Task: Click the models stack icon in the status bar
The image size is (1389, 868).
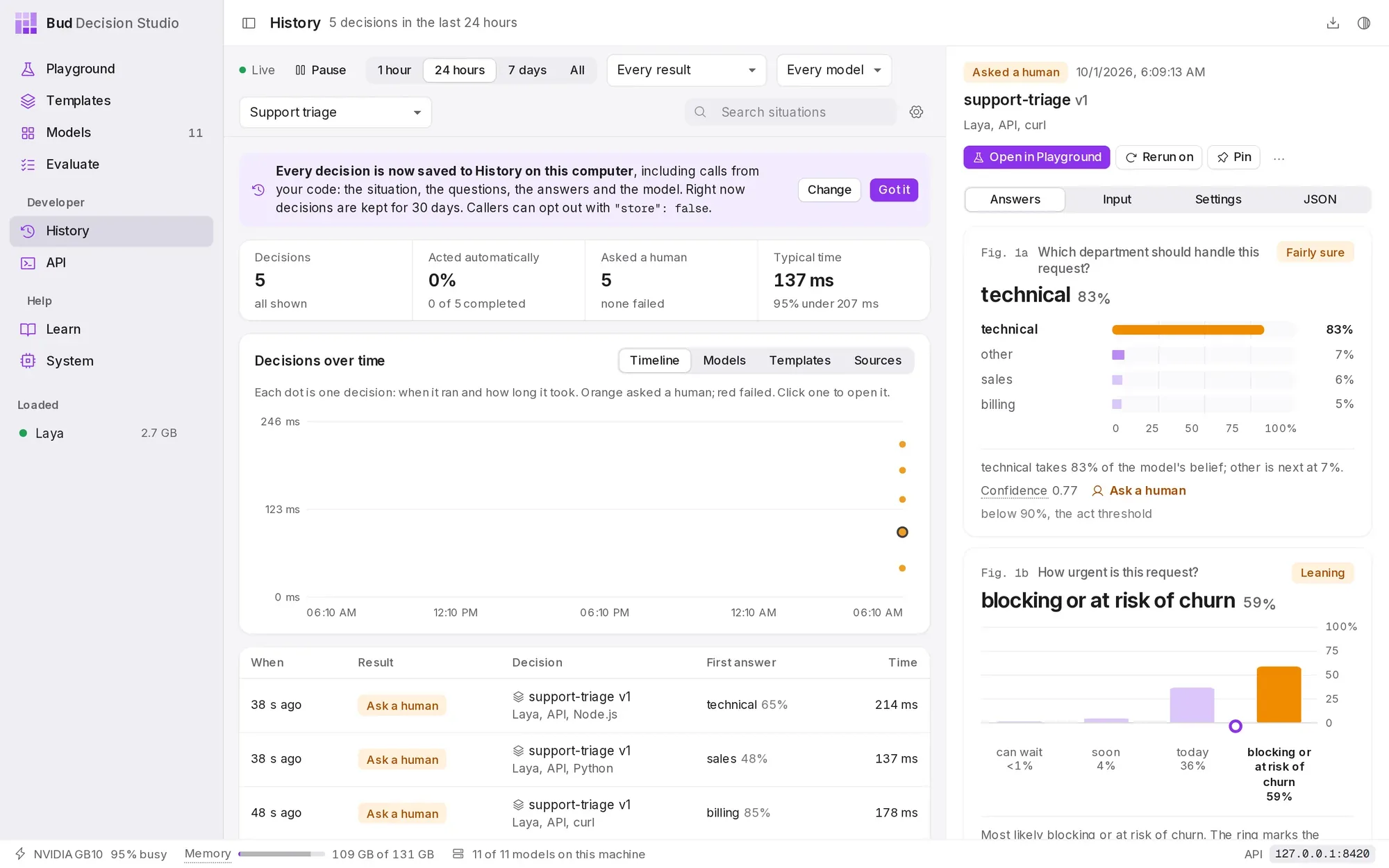Action: (458, 854)
